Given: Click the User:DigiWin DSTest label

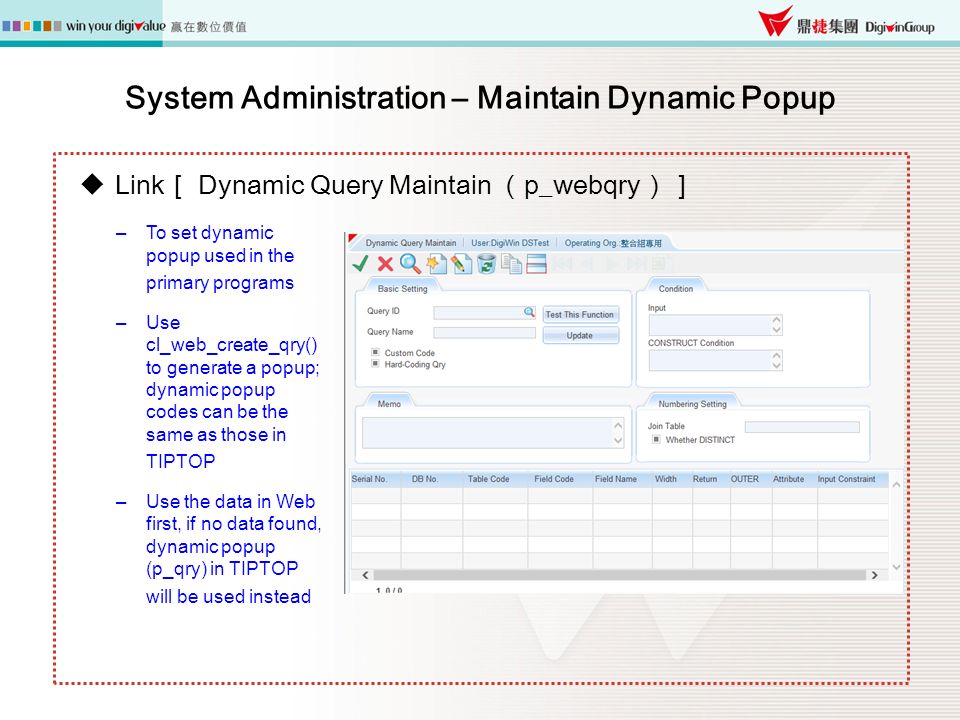Looking at the screenshot, I should (x=510, y=243).
